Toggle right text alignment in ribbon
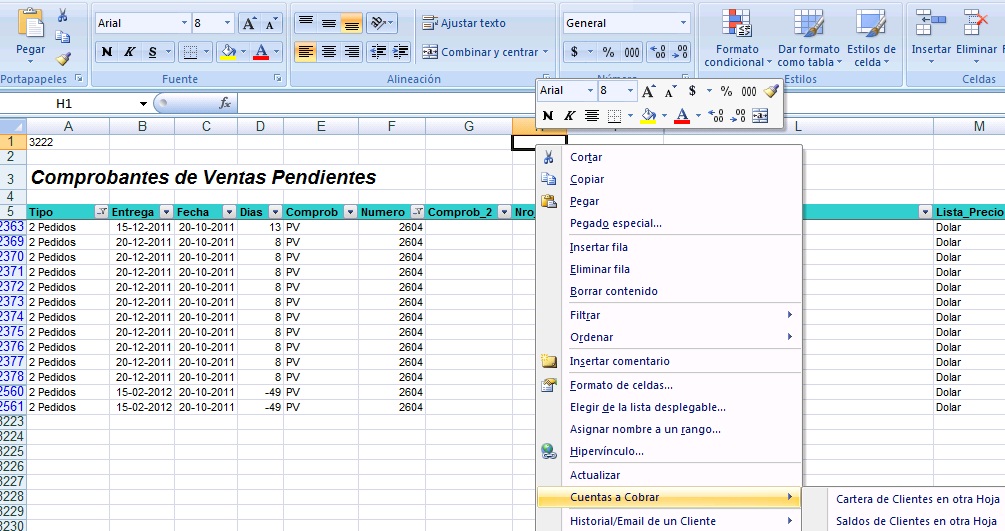This screenshot has width=1005, height=531. pyautogui.click(x=351, y=52)
